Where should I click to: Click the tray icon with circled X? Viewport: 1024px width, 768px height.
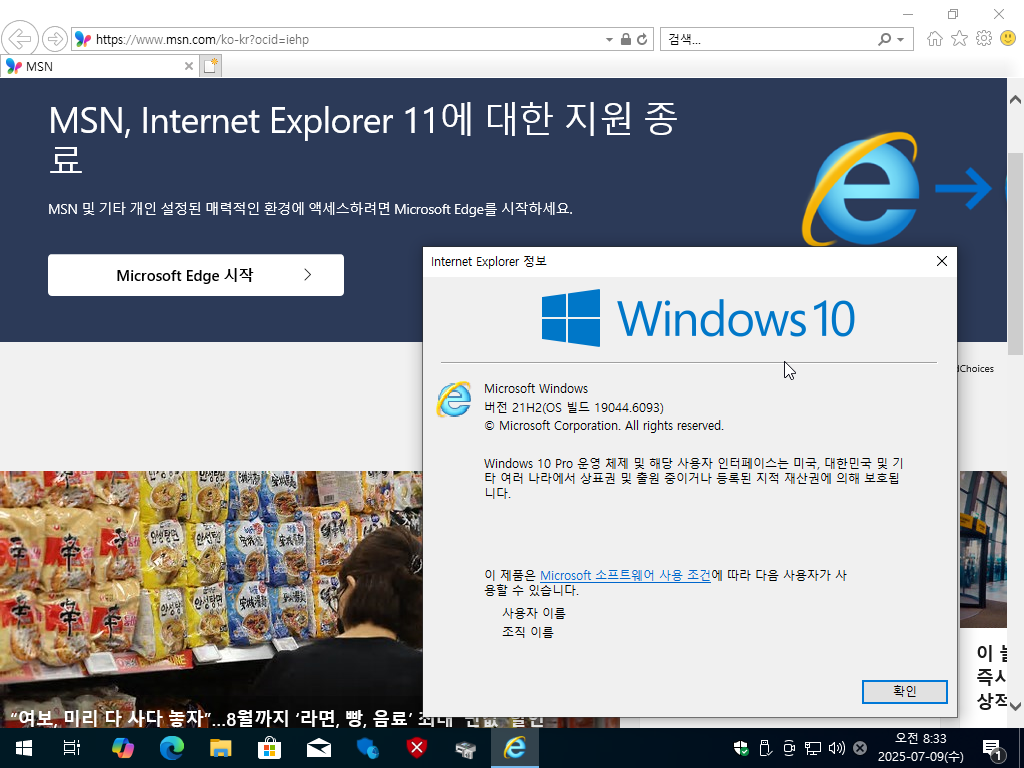(860, 748)
